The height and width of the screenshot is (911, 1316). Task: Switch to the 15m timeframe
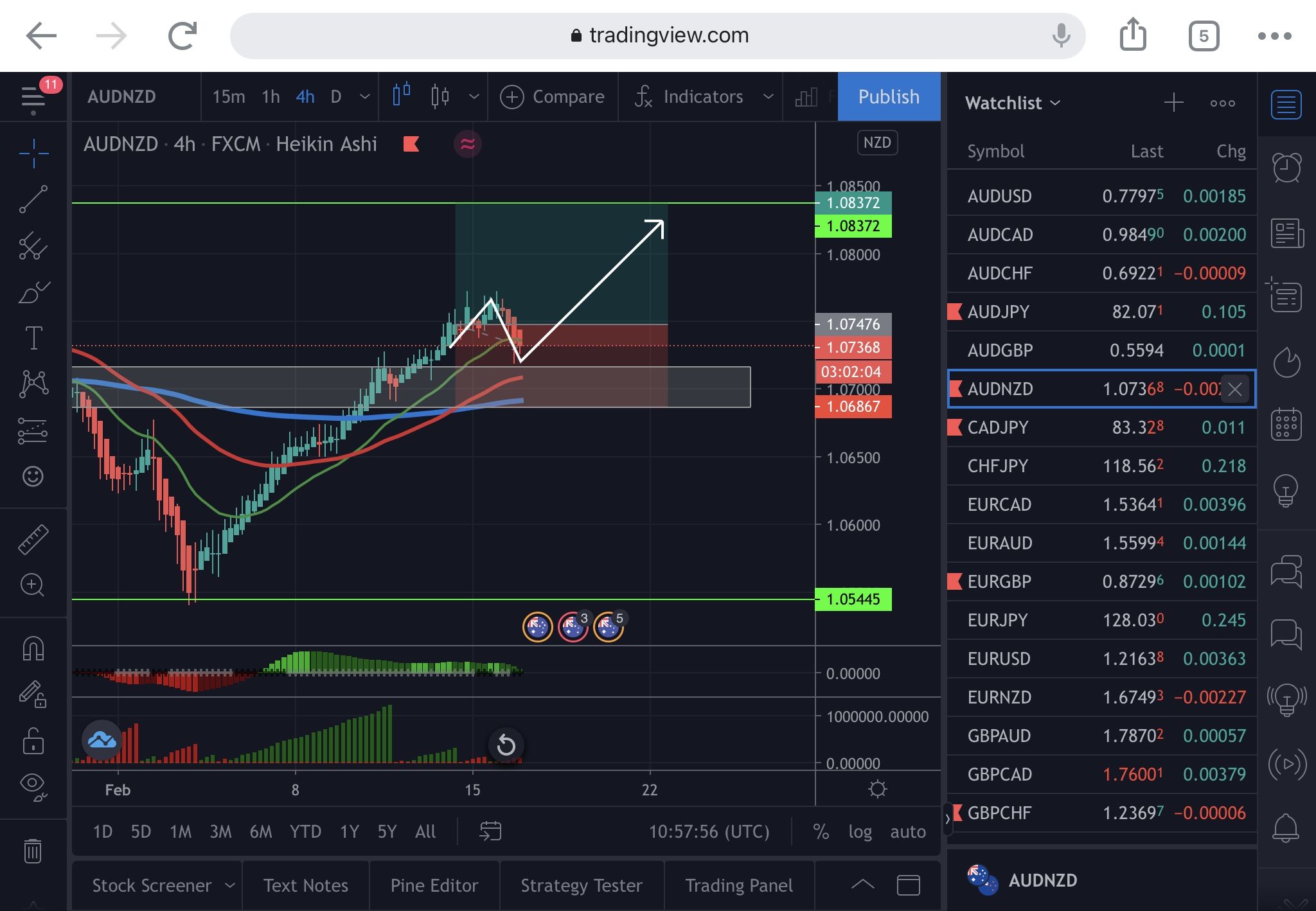(229, 97)
